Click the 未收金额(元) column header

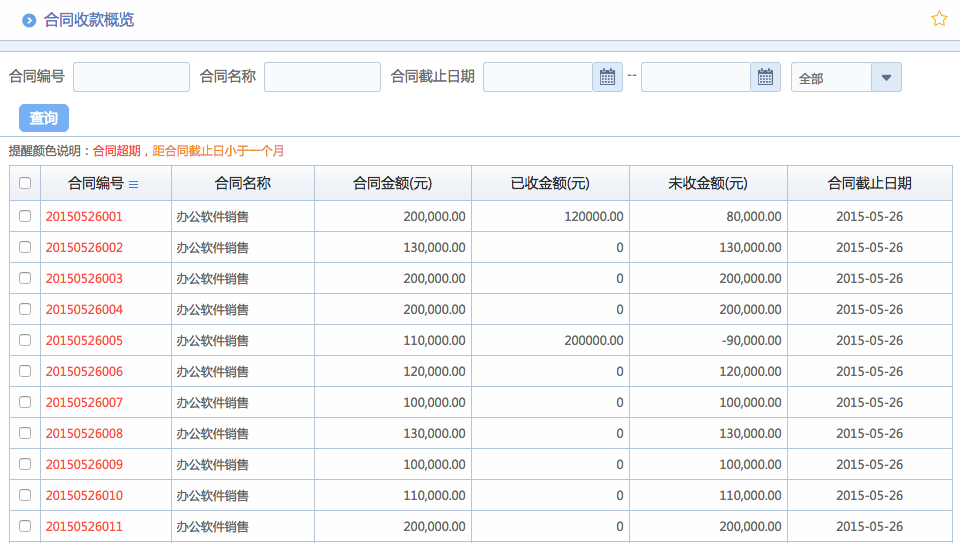[x=708, y=183]
